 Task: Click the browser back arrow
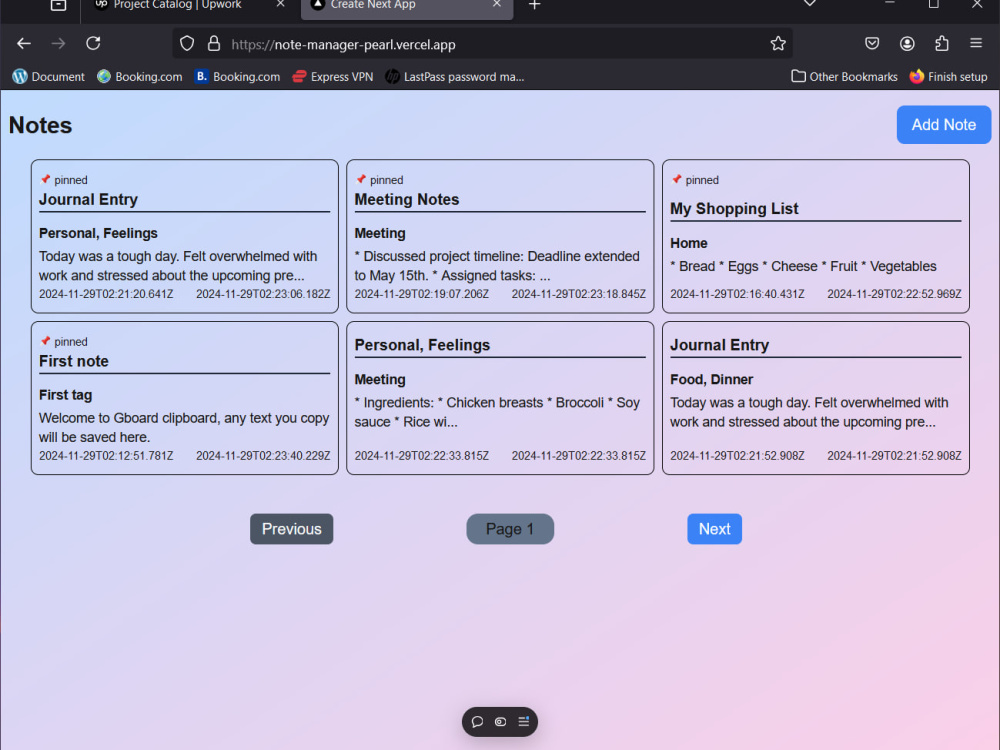click(24, 43)
